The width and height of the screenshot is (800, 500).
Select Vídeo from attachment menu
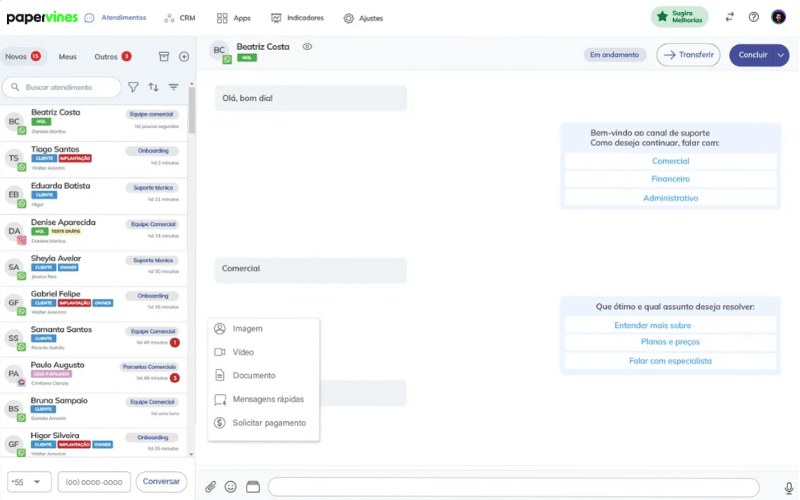(x=263, y=352)
